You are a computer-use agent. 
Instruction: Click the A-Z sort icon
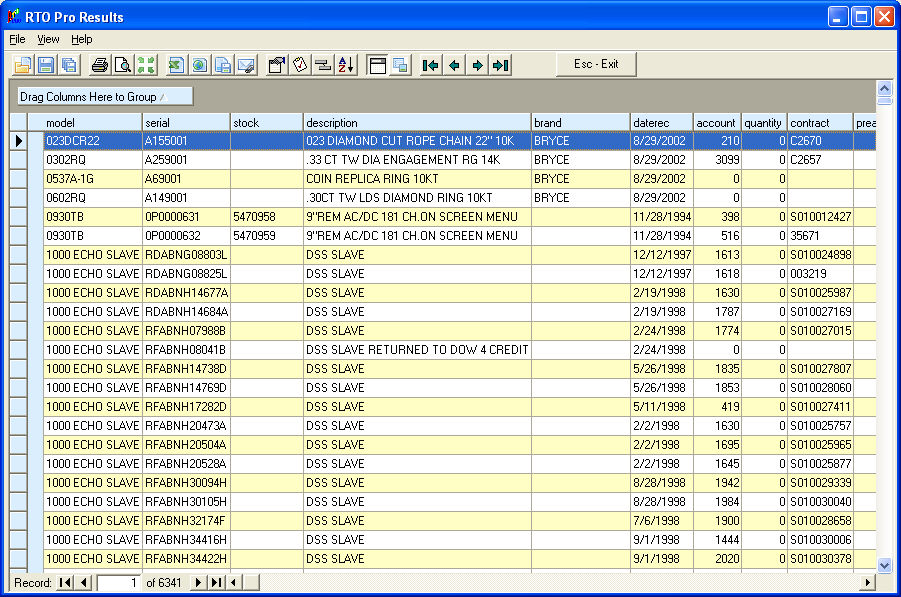point(345,65)
